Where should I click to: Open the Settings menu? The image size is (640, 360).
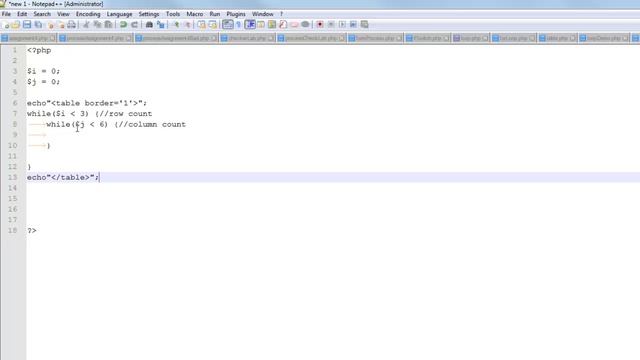(x=149, y=14)
